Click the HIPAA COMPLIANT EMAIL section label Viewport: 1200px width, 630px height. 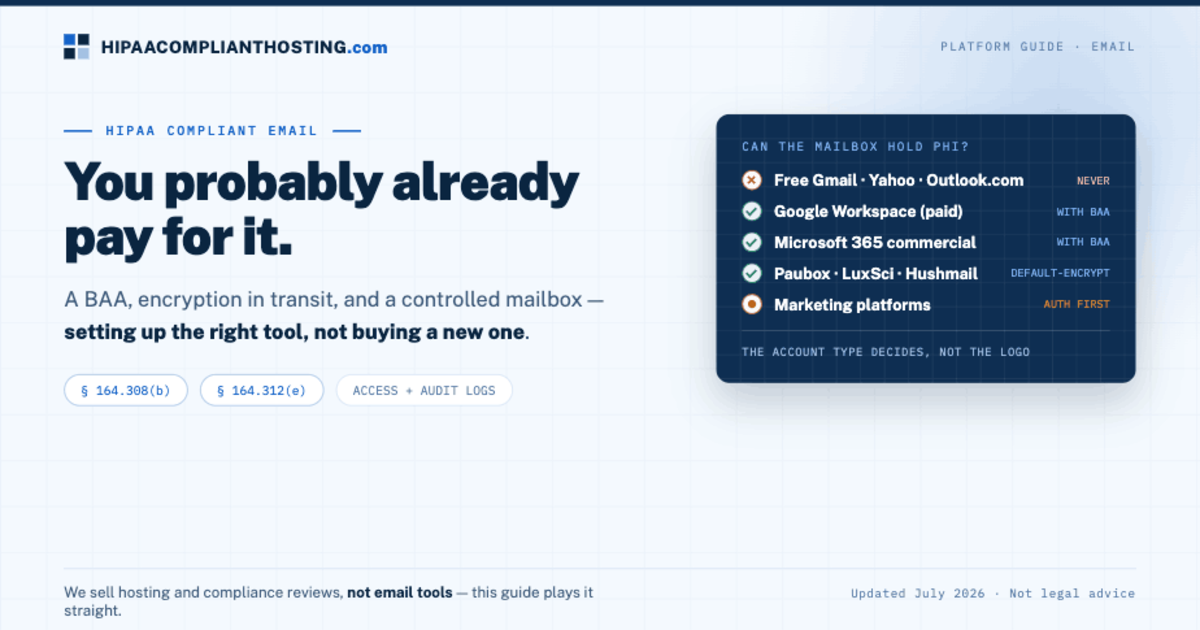point(212,130)
